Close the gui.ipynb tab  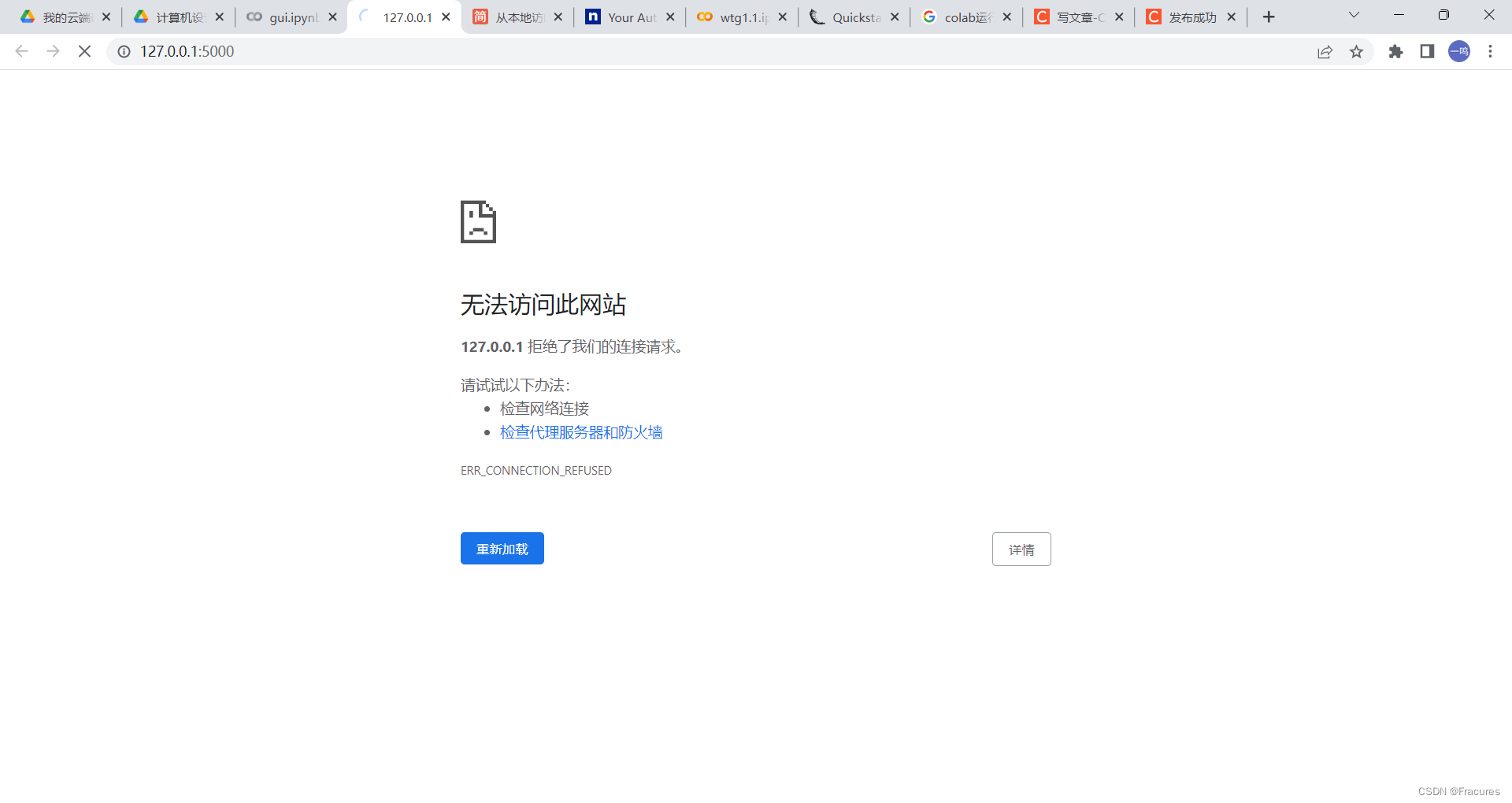332,17
